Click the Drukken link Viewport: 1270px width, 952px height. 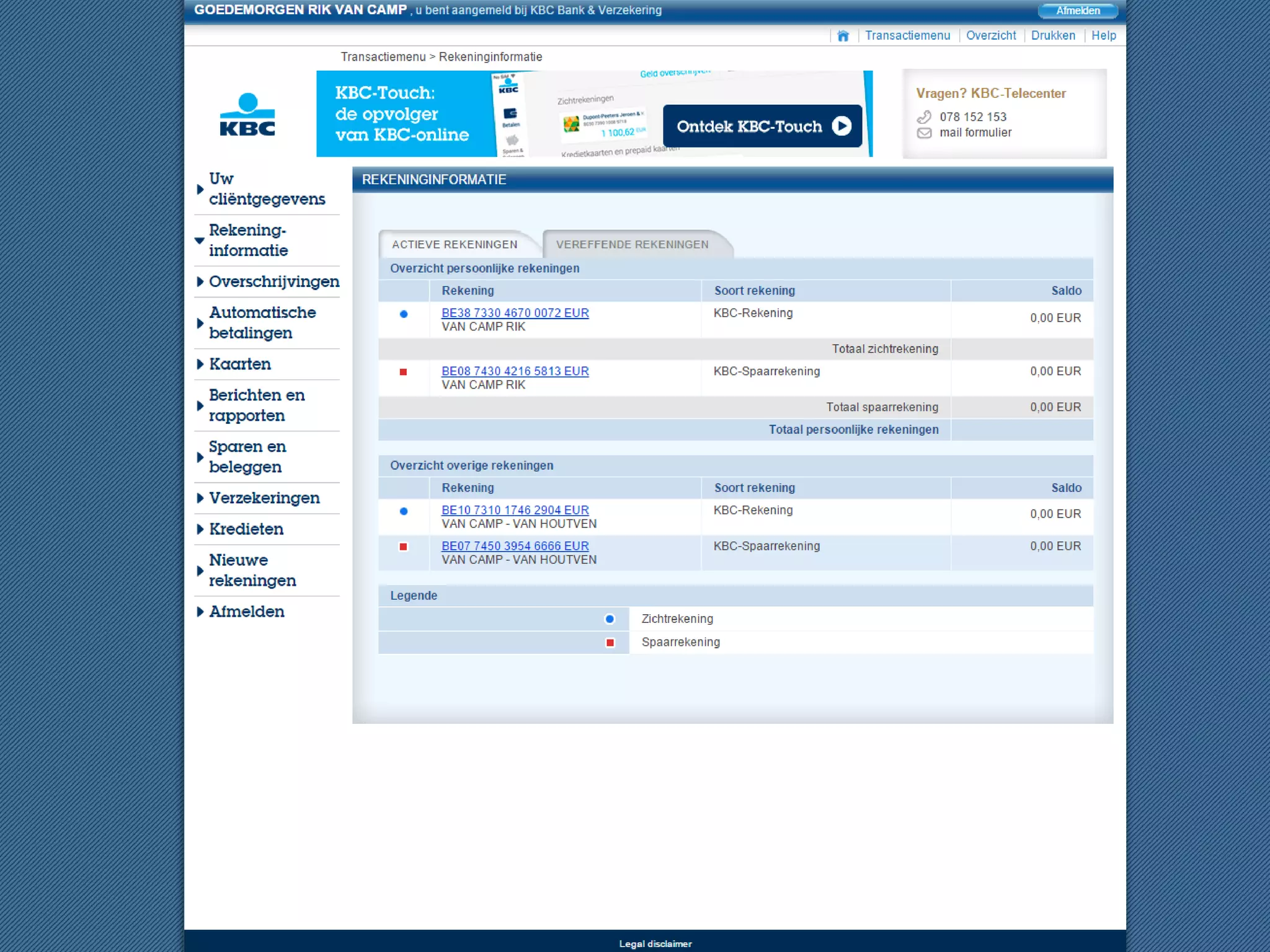1053,35
